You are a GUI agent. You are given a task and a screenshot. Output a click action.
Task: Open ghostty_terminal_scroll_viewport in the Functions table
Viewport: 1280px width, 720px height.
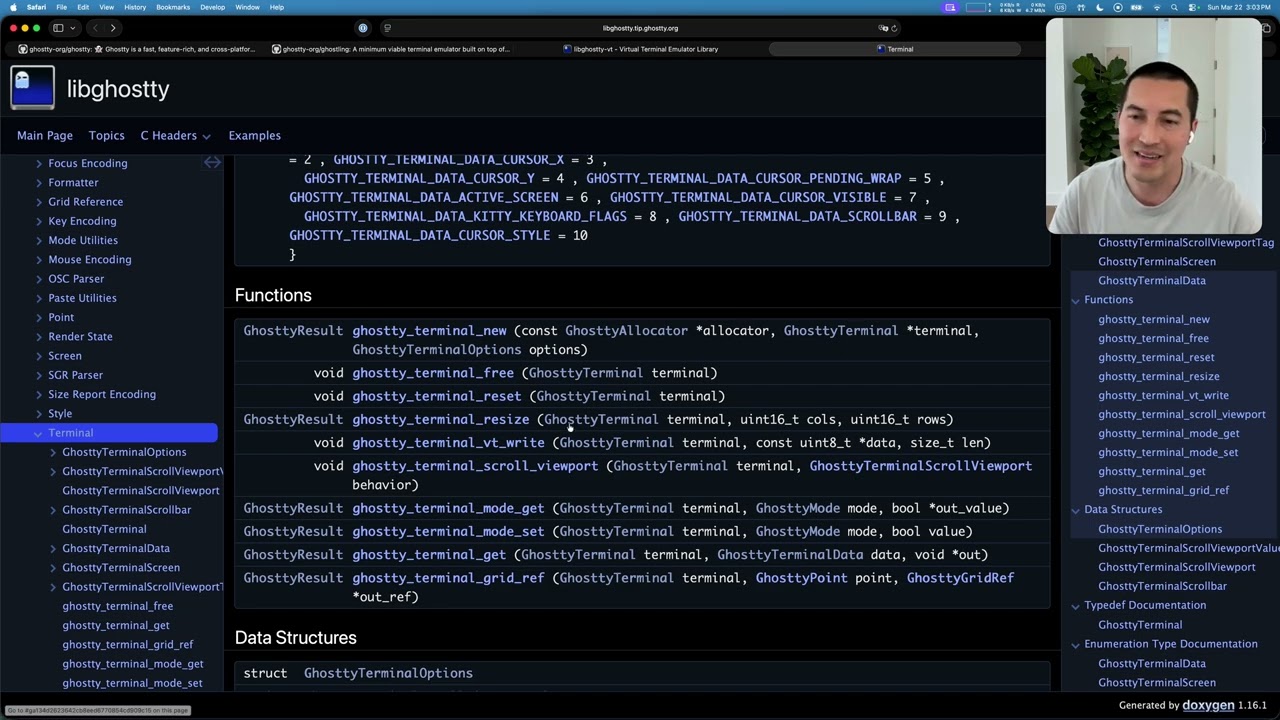(x=475, y=466)
